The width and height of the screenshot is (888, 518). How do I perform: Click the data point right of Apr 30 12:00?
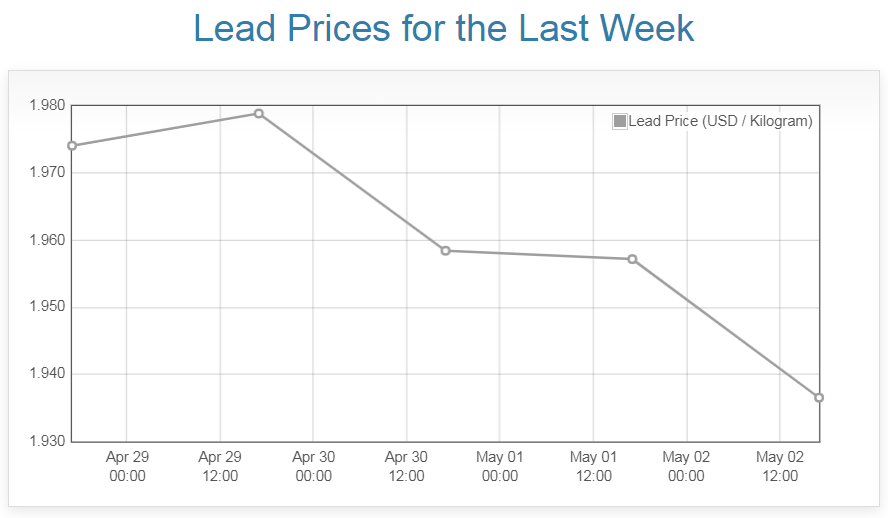coord(446,251)
